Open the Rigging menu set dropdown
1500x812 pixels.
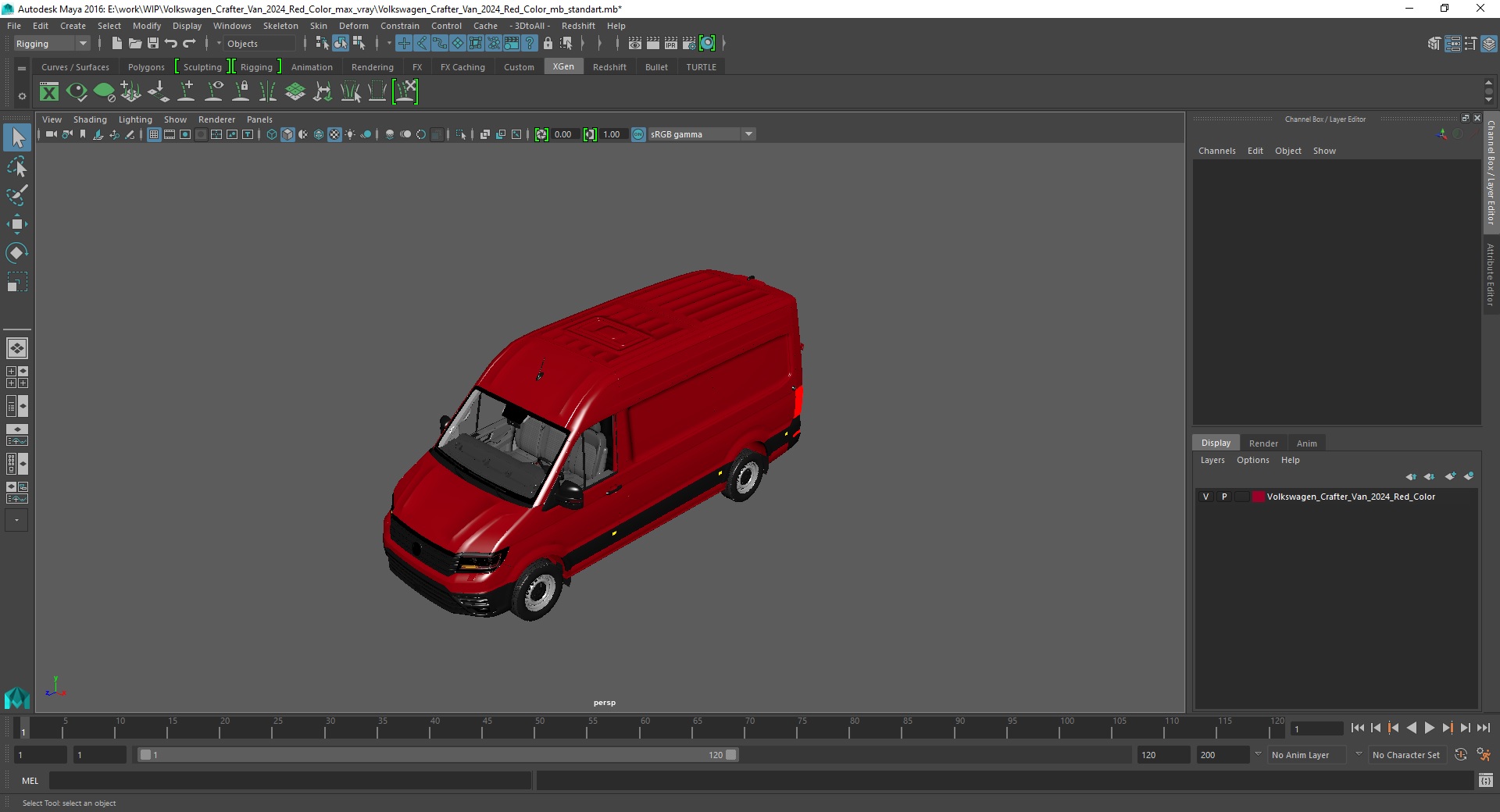click(x=52, y=44)
